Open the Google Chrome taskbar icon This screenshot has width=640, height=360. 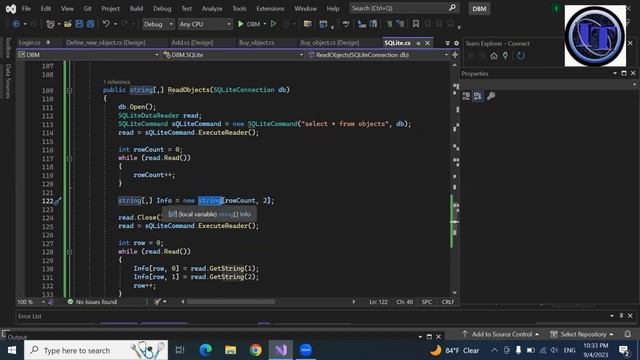[x=256, y=350]
